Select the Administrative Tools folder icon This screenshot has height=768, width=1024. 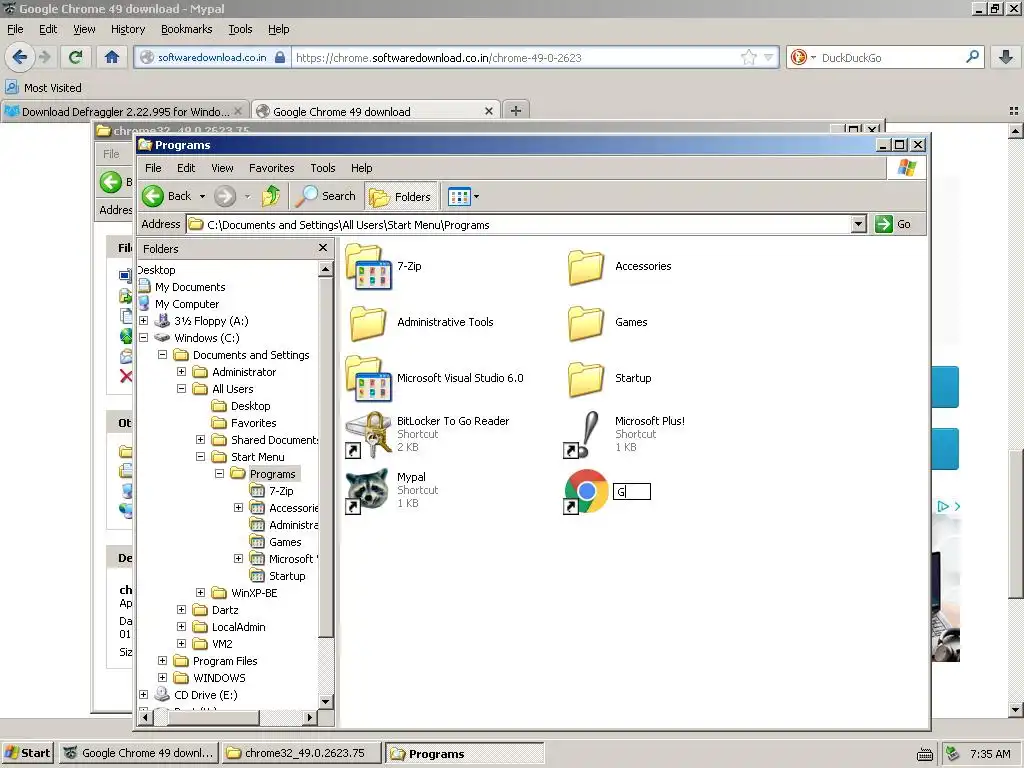point(368,323)
